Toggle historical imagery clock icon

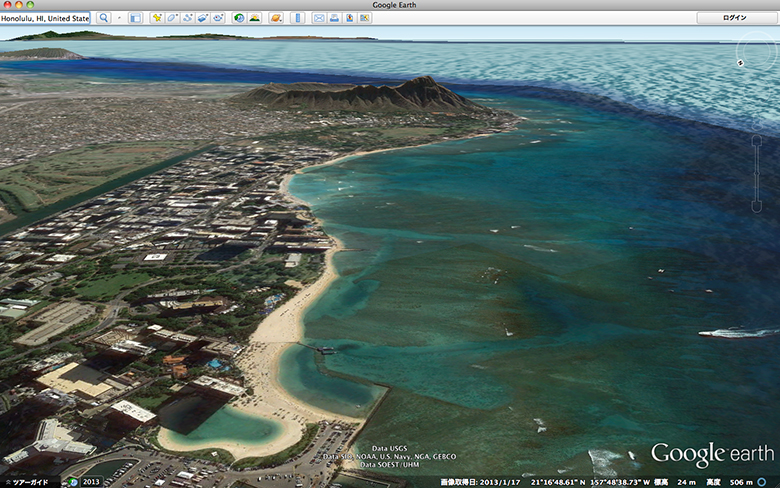pyautogui.click(x=239, y=18)
